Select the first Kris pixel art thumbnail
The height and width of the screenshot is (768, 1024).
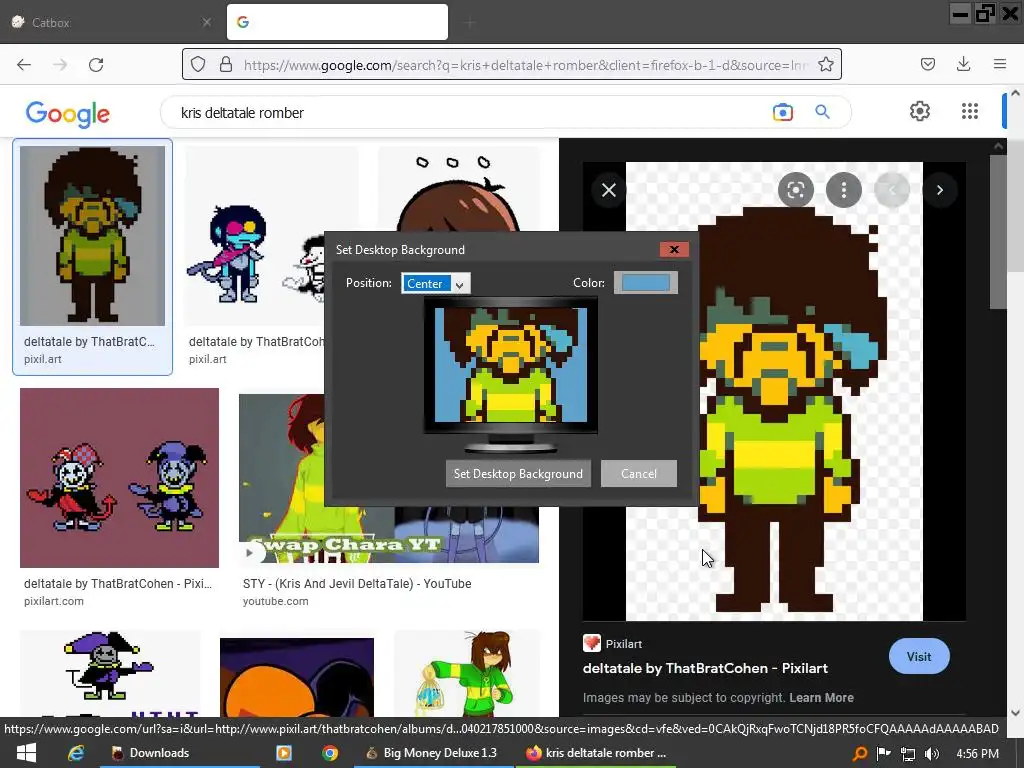[92, 236]
